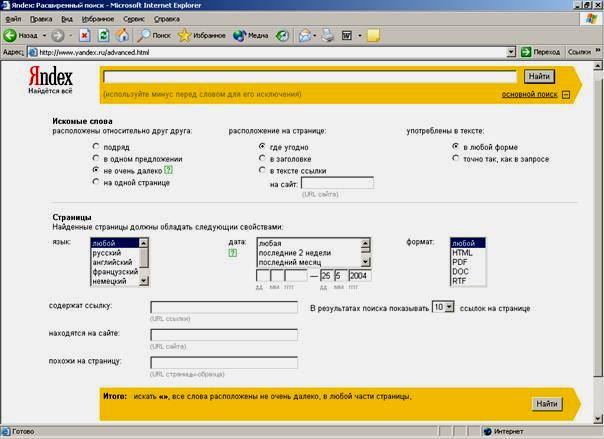Open the Вид menu
Viewport: 604px width, 439px height.
click(x=67, y=19)
